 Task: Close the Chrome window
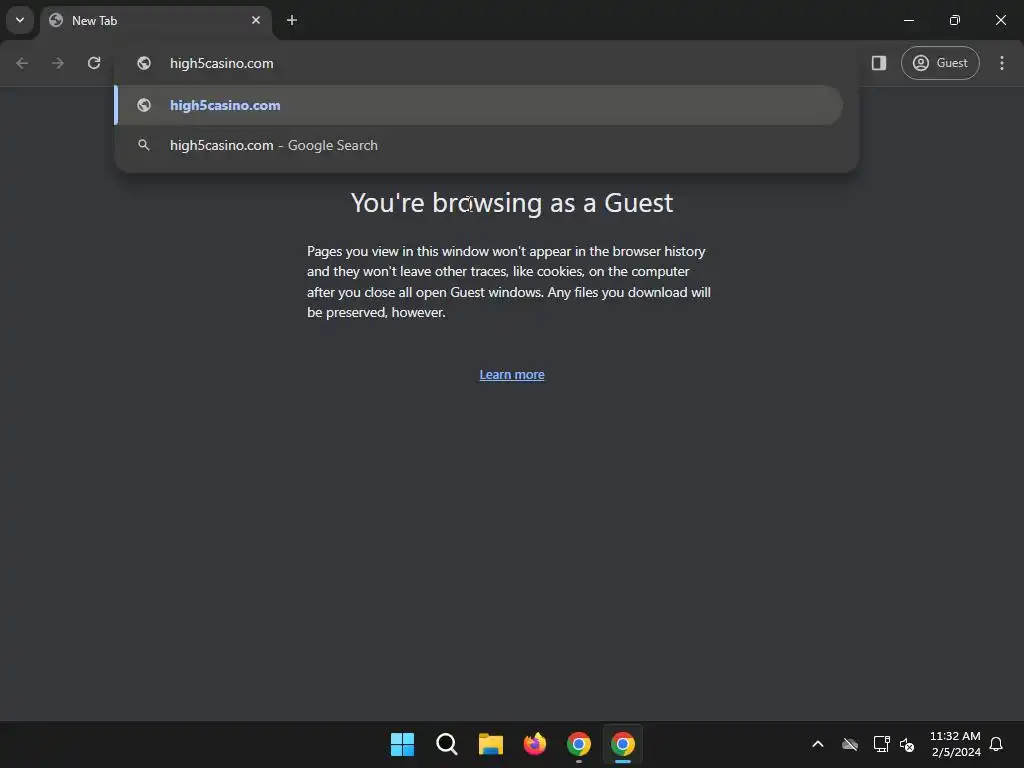[1000, 20]
